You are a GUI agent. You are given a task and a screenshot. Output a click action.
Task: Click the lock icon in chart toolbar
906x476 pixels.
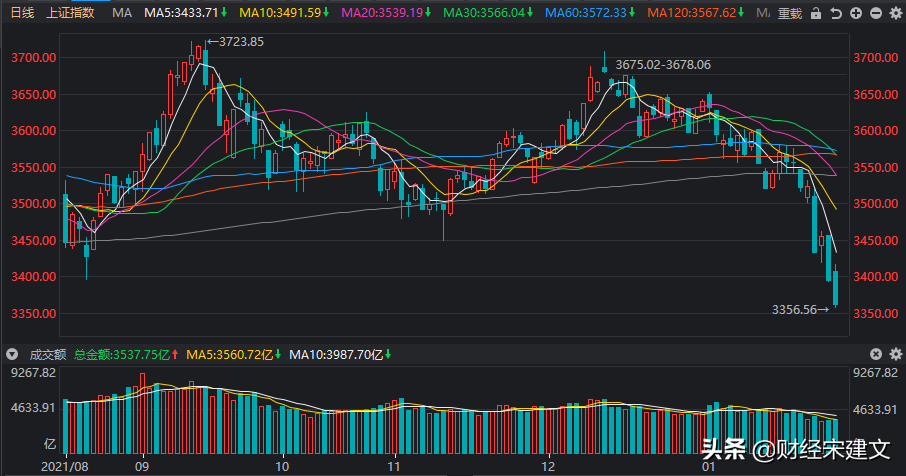[x=817, y=14]
